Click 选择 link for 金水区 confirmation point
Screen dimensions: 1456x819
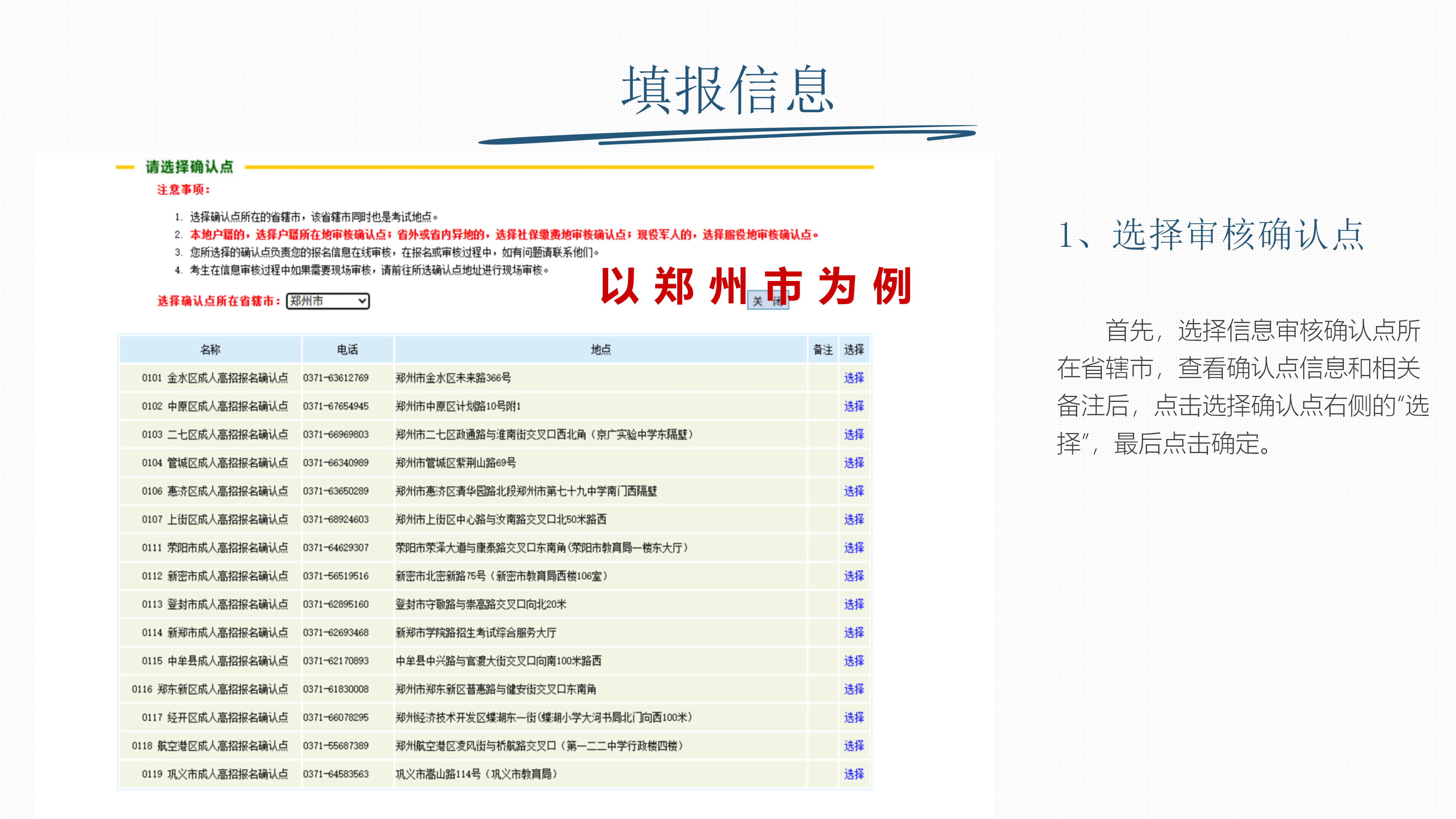point(854,378)
